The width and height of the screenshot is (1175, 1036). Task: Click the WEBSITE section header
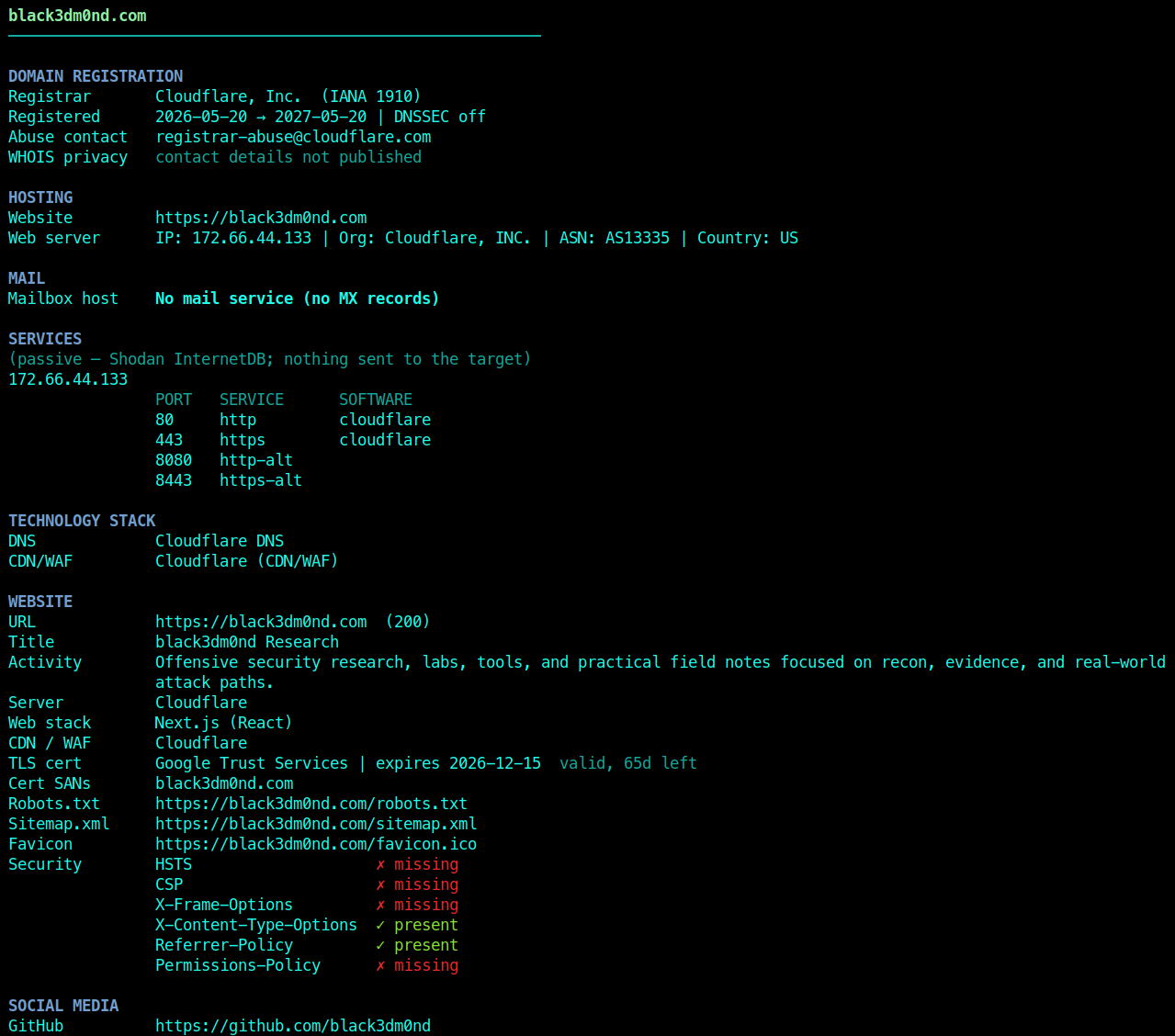[40, 602]
